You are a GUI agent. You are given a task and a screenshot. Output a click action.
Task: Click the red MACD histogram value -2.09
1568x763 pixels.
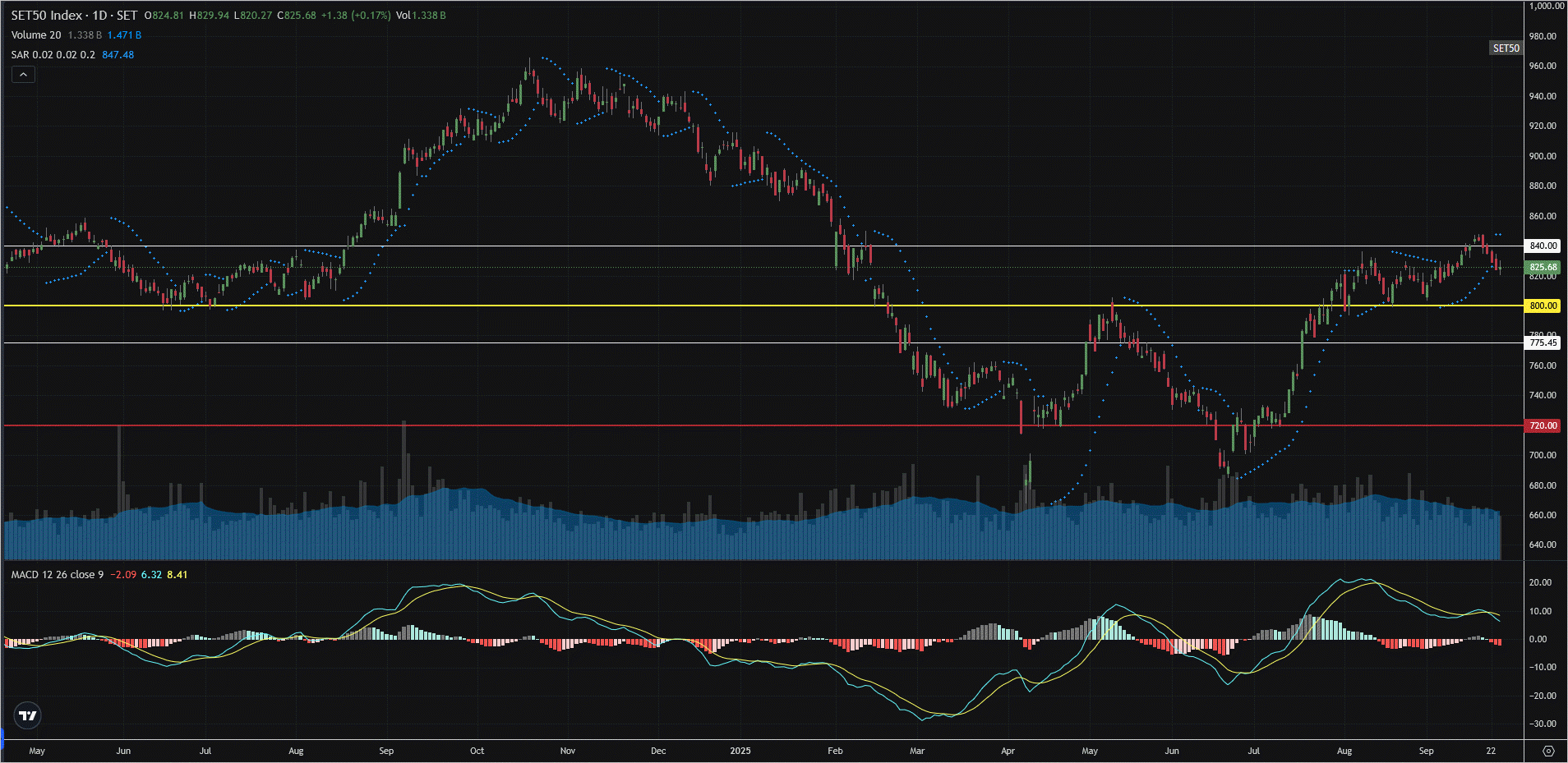(125, 575)
